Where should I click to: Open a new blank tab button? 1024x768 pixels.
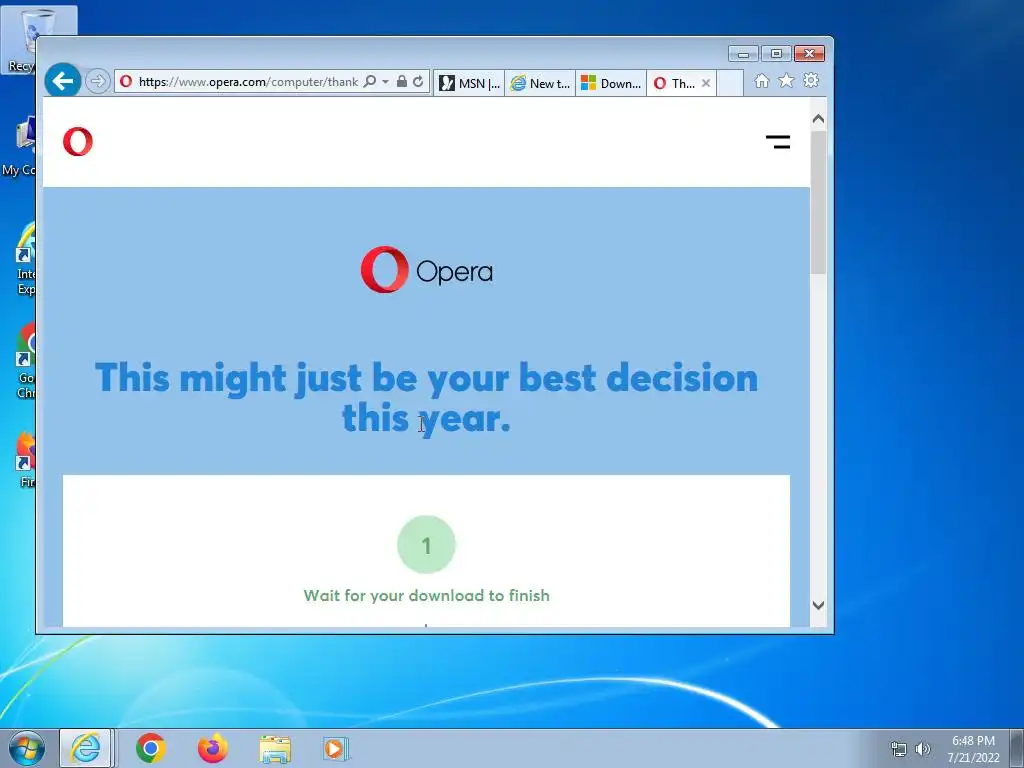(x=730, y=83)
